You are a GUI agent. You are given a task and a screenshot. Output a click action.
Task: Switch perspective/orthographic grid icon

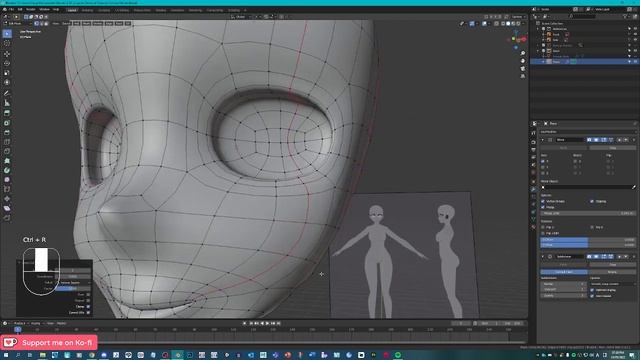pyautogui.click(x=523, y=76)
